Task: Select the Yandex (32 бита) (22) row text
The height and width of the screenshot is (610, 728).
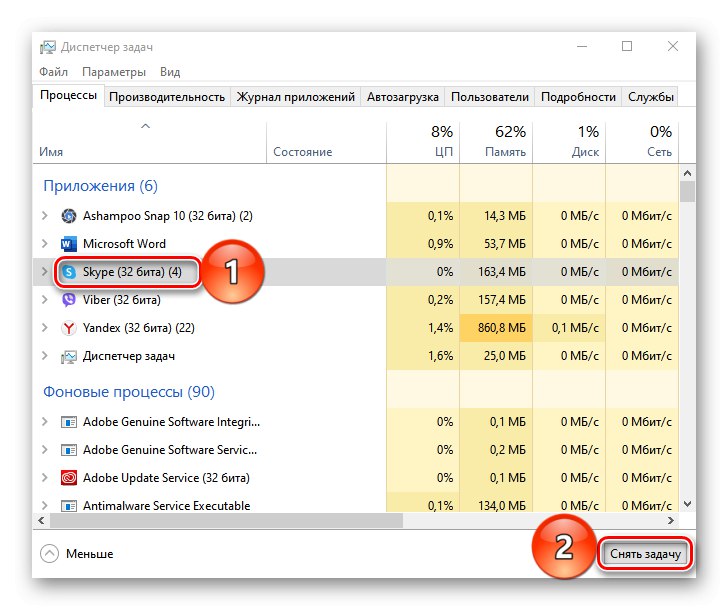Action: tap(138, 328)
